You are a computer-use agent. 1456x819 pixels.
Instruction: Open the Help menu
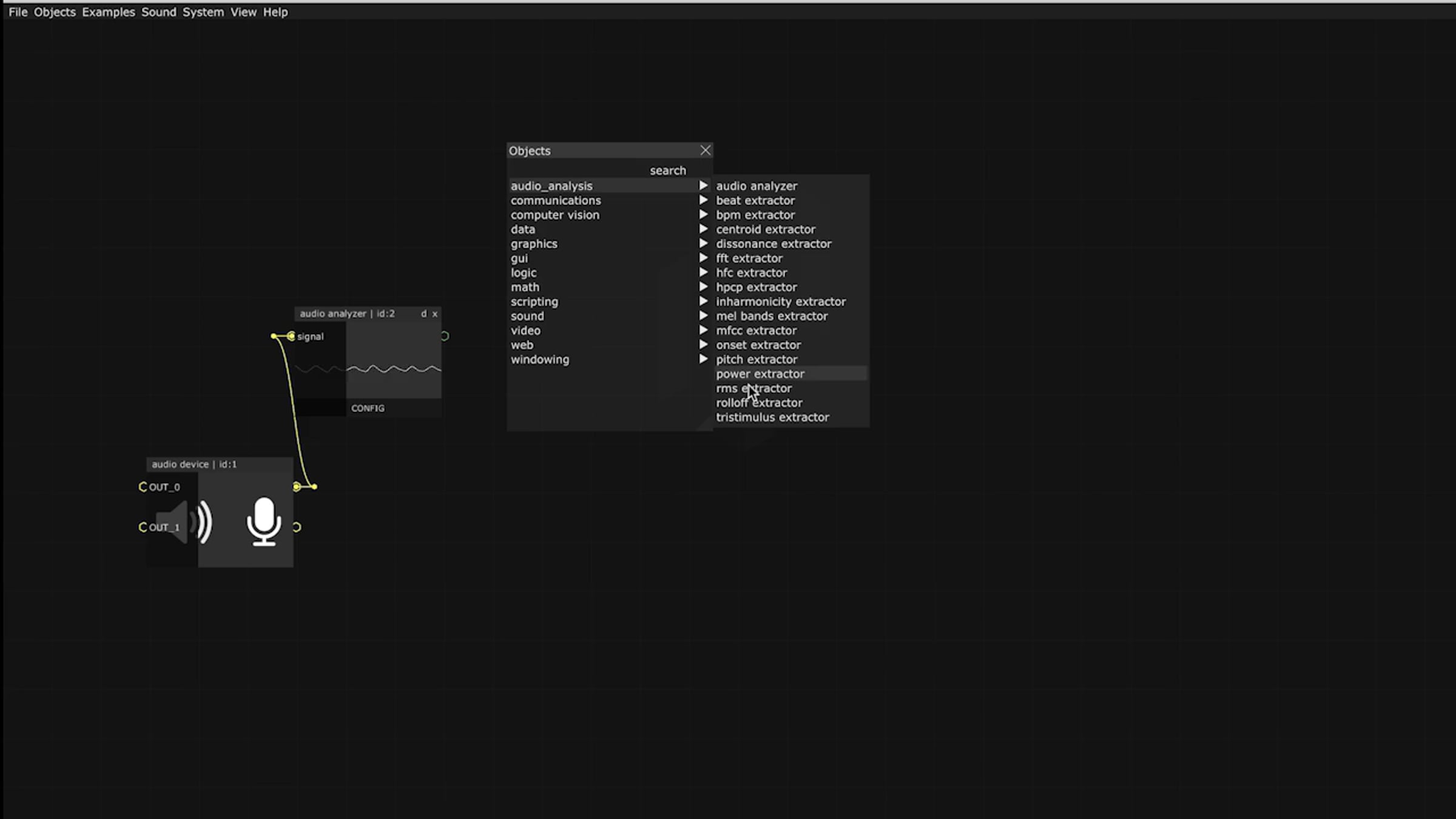pos(275,12)
